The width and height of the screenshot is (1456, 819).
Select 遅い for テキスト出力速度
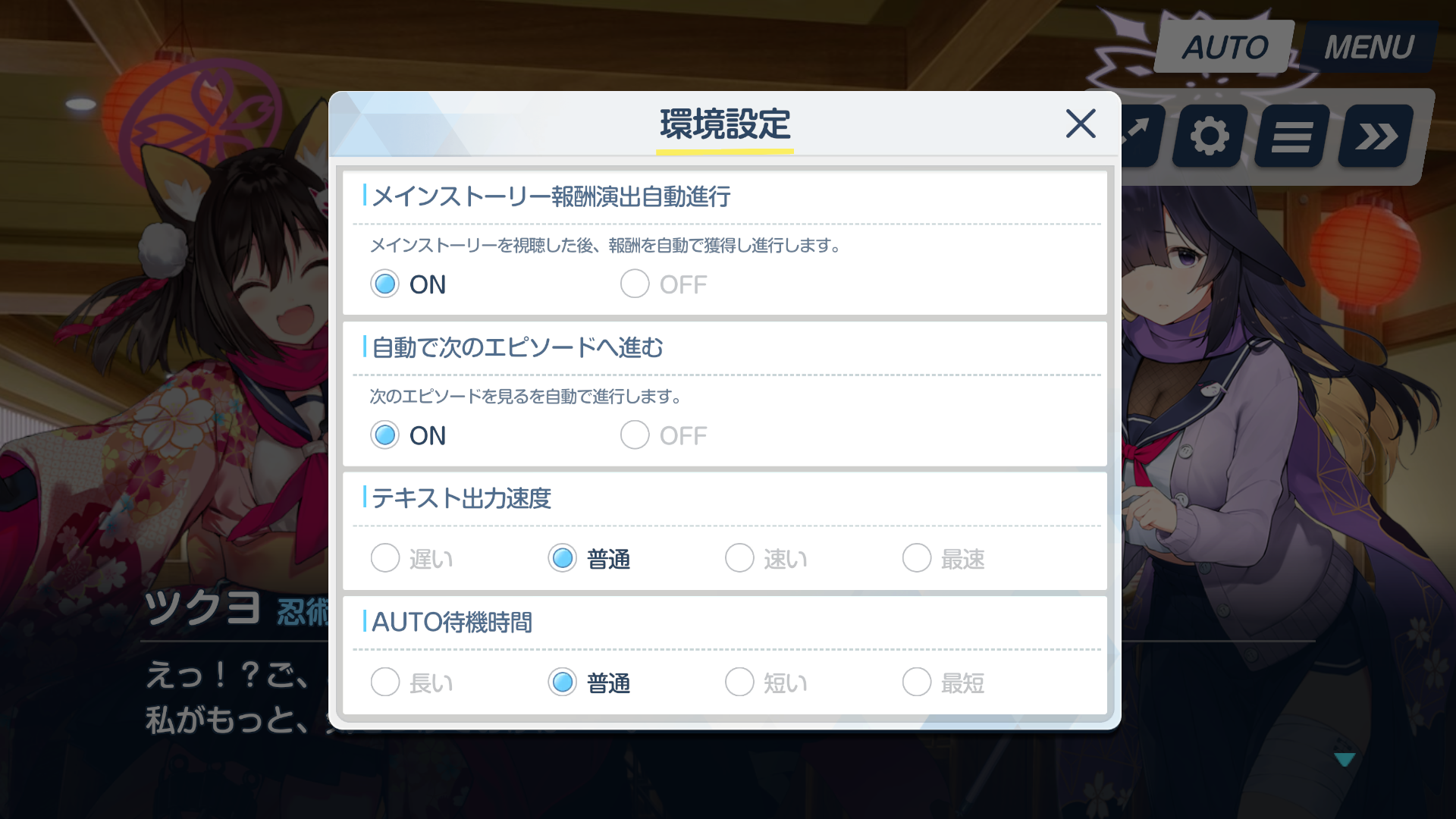point(412,559)
